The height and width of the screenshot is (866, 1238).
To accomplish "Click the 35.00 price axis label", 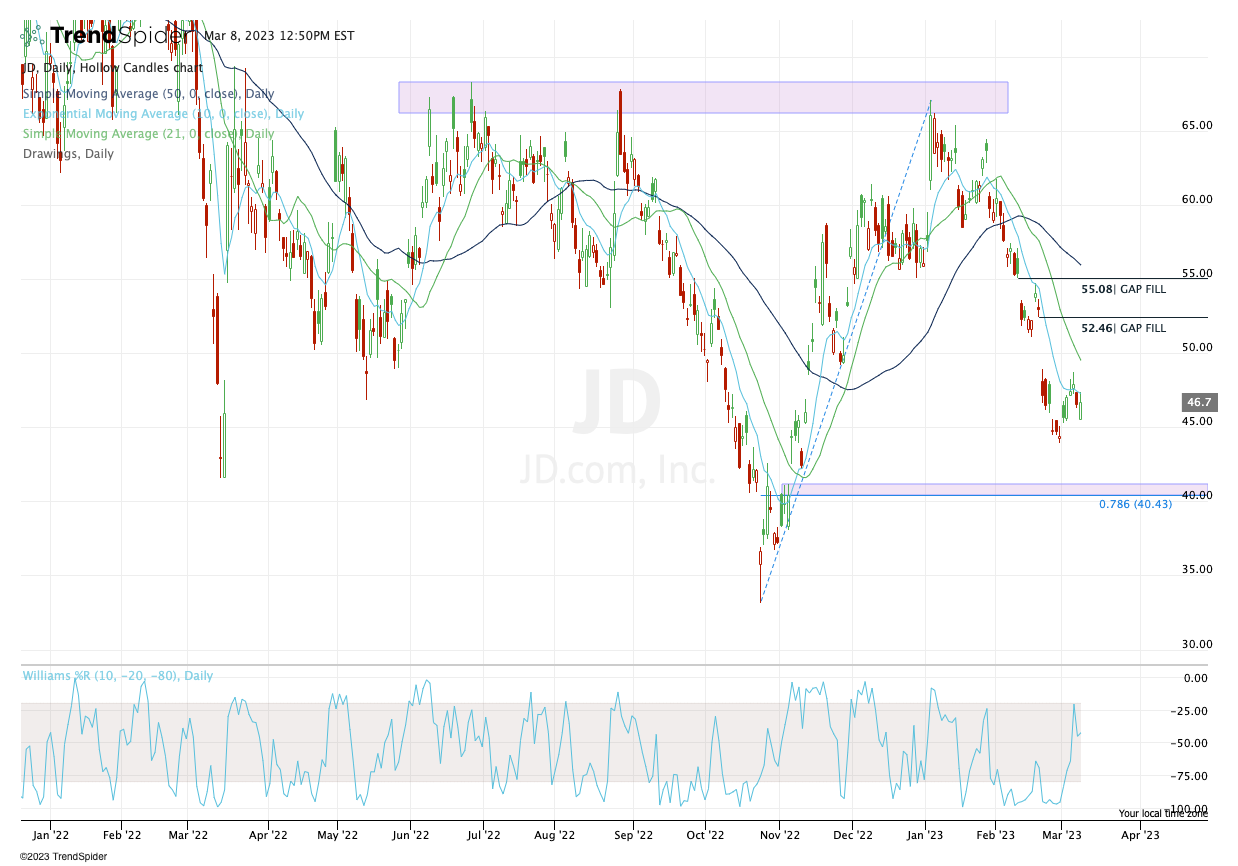I will (1198, 569).
